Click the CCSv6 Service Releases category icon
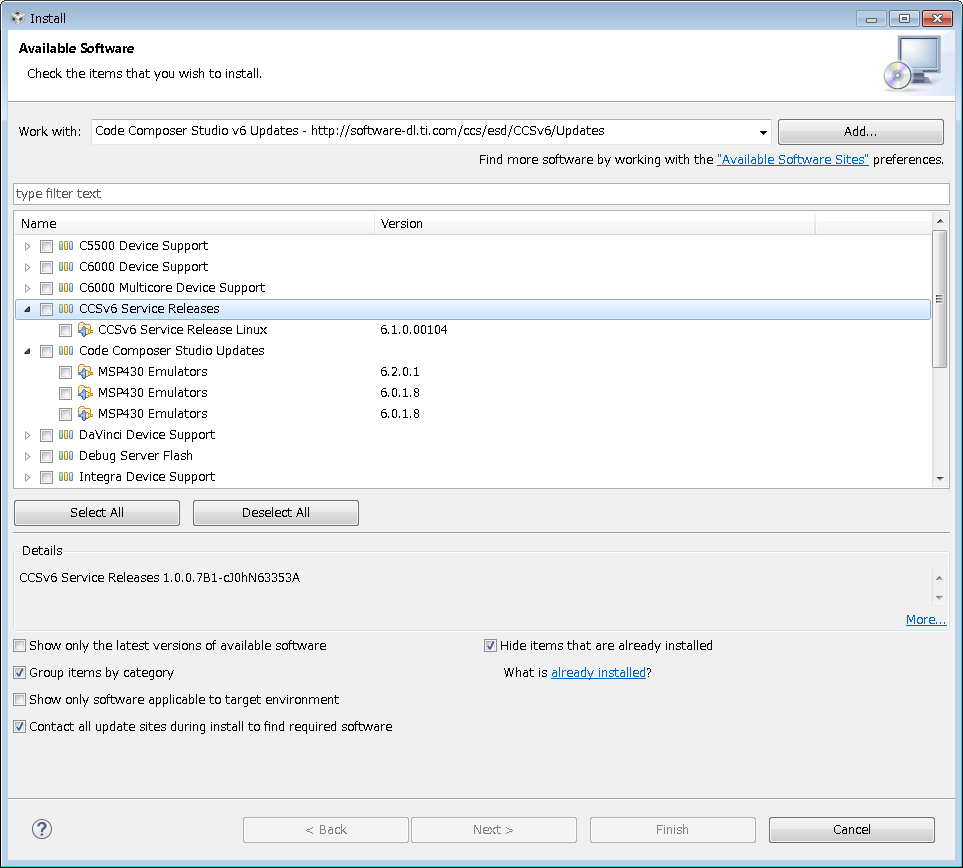Image resolution: width=963 pixels, height=868 pixels. tap(66, 308)
